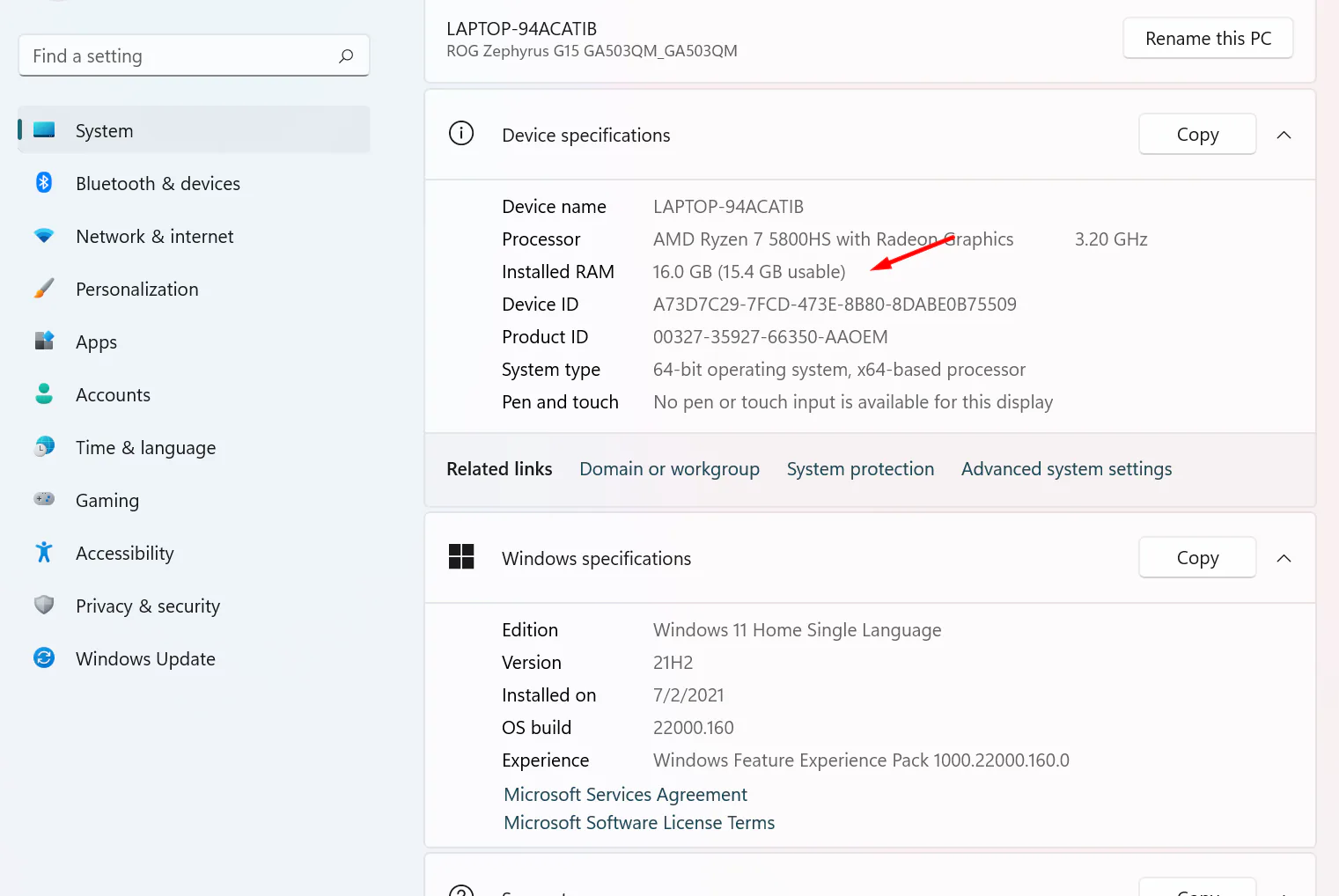Click the Accessibility figure icon

(44, 552)
